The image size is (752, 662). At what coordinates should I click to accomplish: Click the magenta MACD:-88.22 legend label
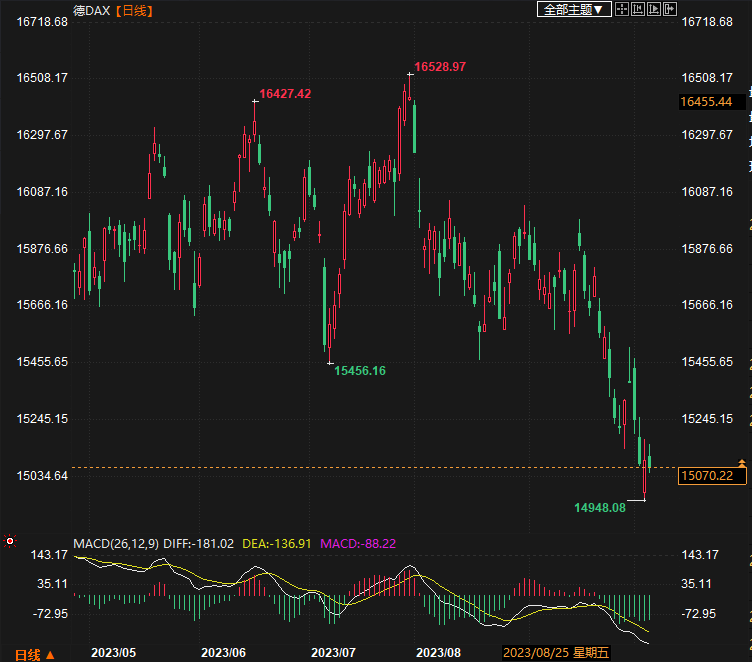(x=358, y=543)
